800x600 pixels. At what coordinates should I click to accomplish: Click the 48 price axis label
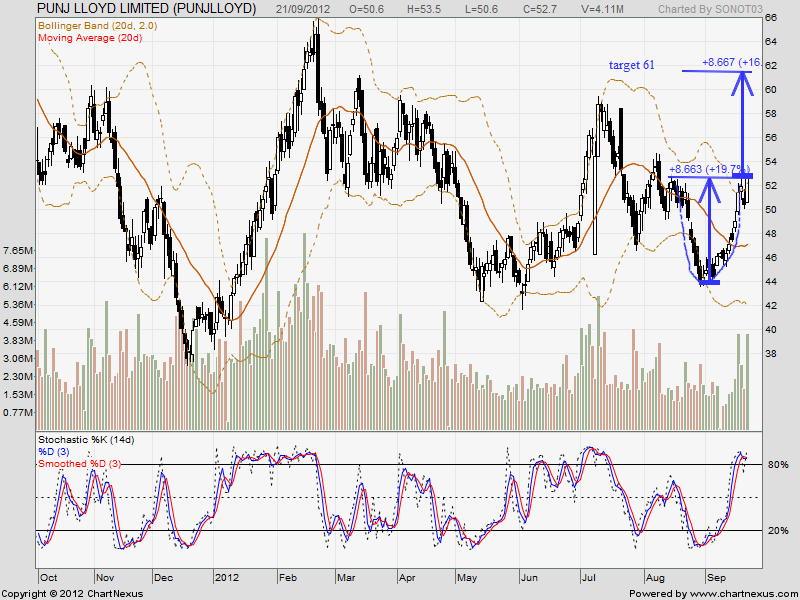(771, 234)
